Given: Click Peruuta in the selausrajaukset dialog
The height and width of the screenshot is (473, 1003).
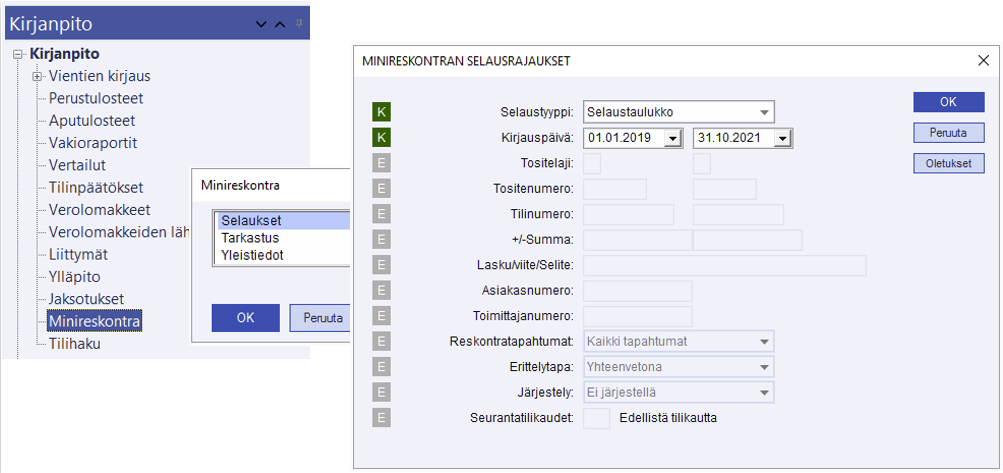Looking at the screenshot, I should tap(948, 132).
